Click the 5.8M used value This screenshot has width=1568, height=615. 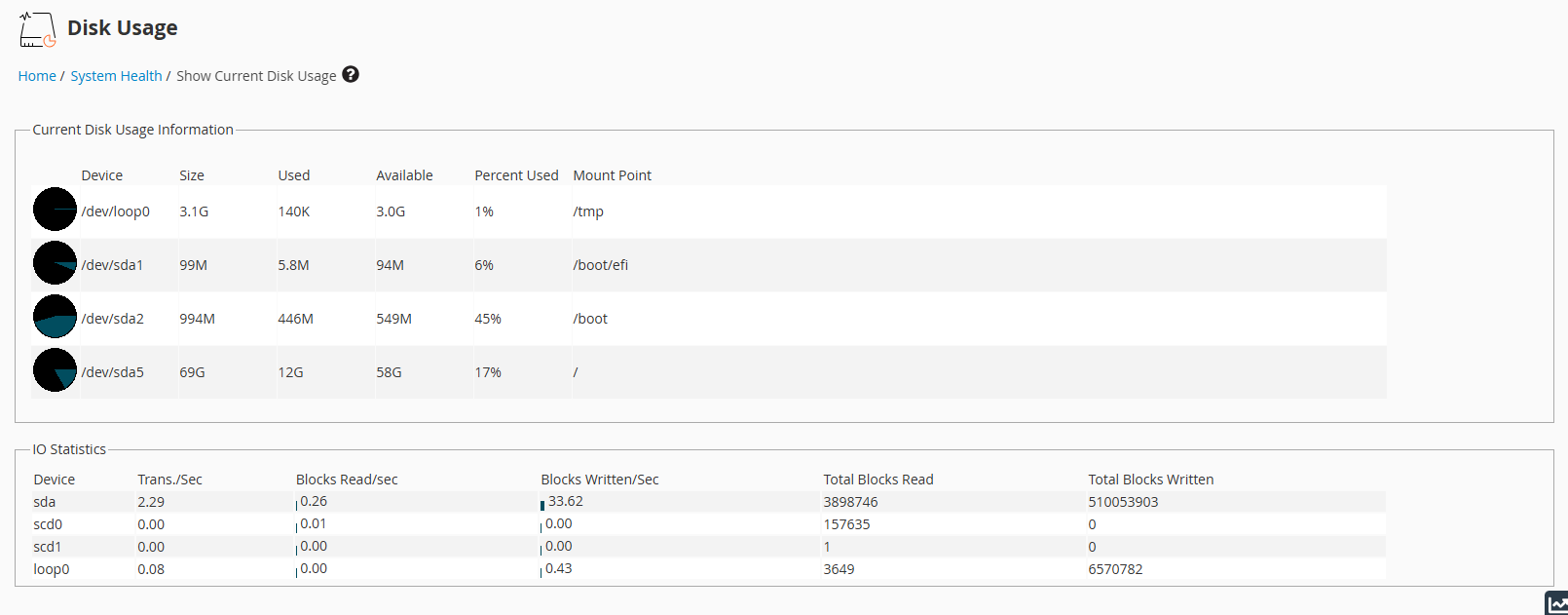293,265
